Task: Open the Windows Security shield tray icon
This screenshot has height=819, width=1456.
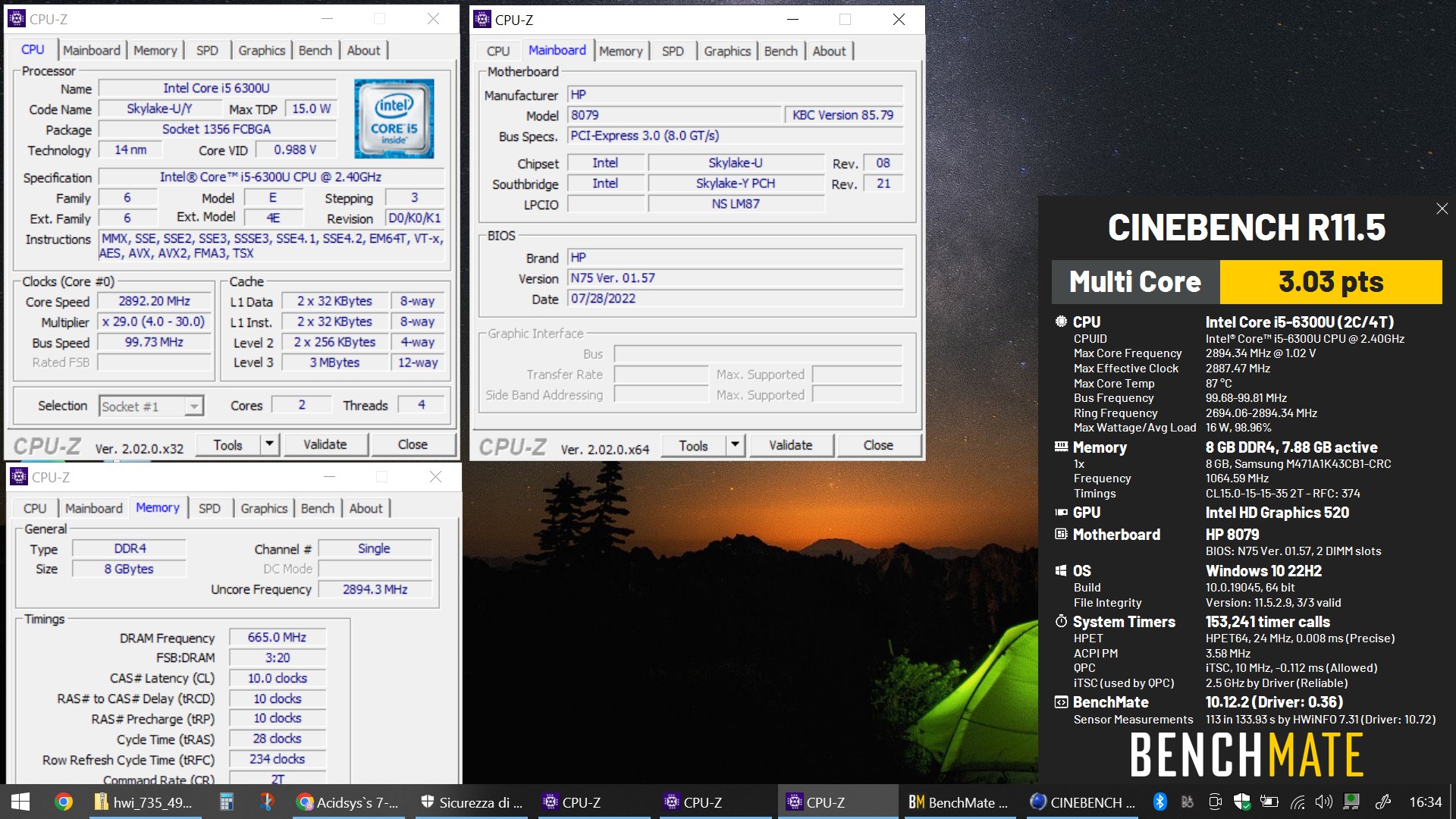Action: 1241,802
